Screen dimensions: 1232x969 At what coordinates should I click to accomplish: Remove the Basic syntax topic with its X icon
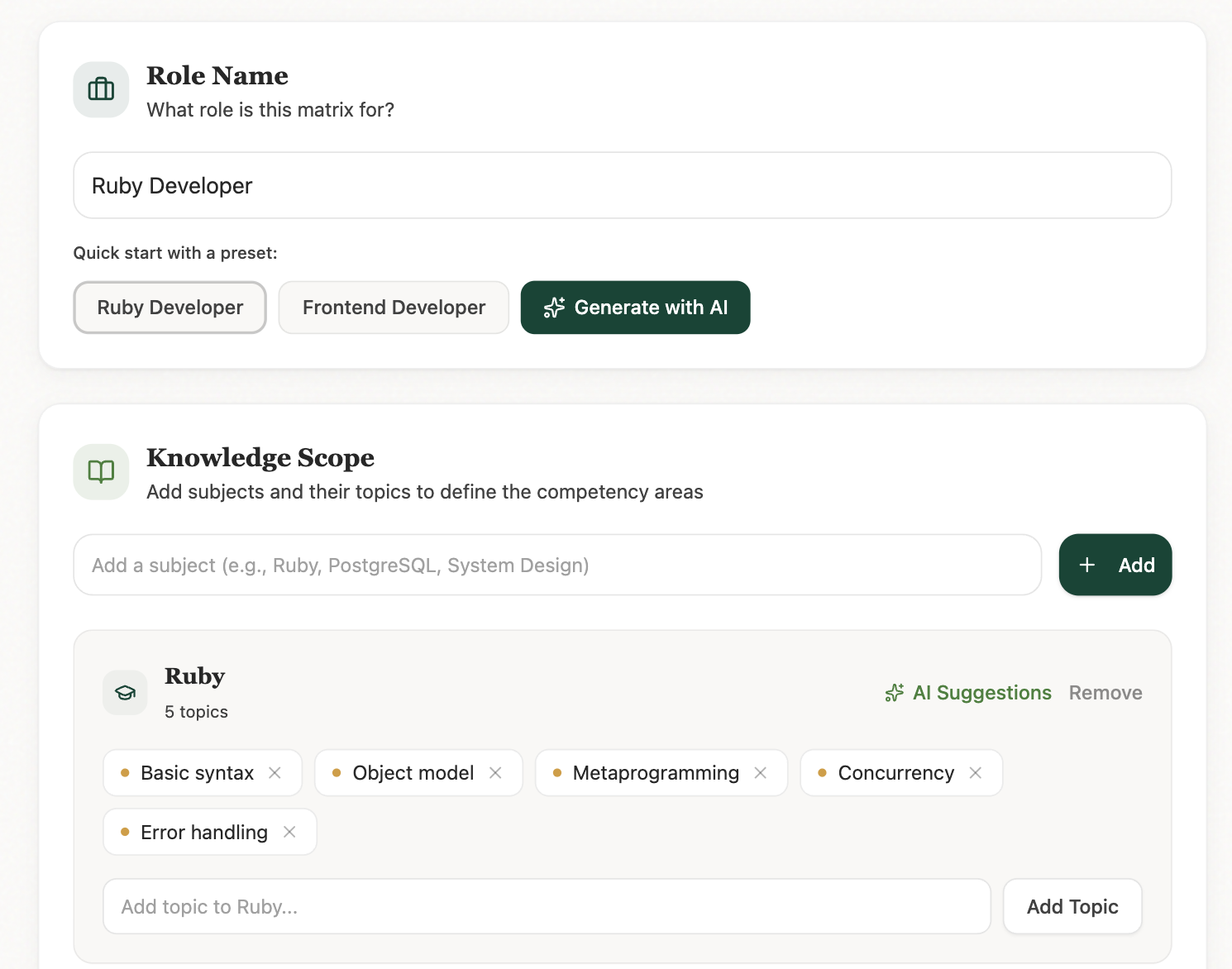275,772
